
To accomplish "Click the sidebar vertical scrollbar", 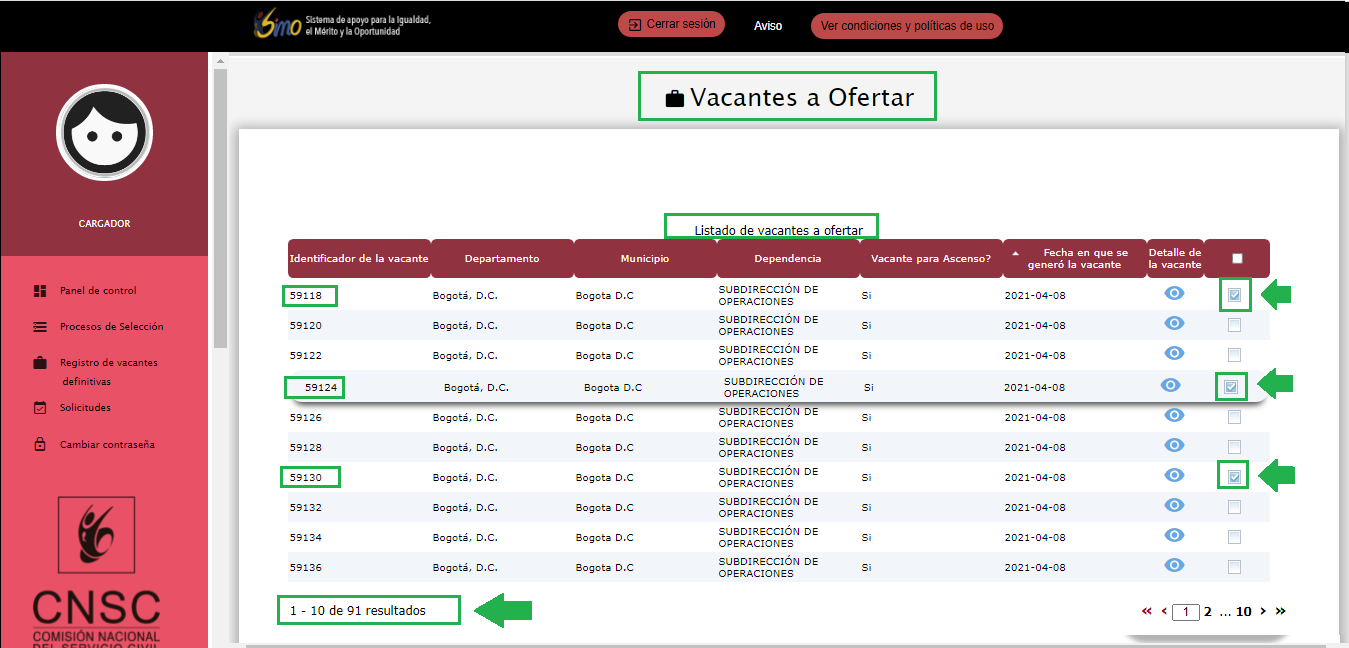I will 220,200.
